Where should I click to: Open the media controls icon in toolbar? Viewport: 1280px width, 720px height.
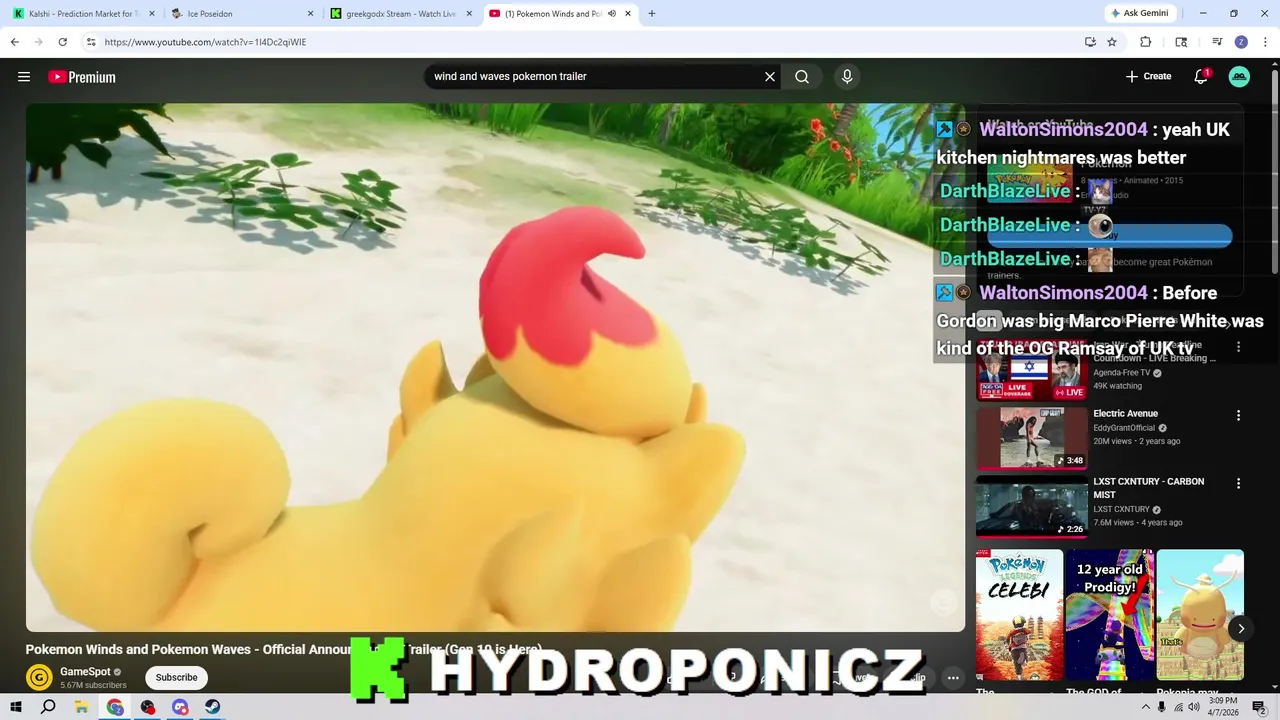(1217, 42)
